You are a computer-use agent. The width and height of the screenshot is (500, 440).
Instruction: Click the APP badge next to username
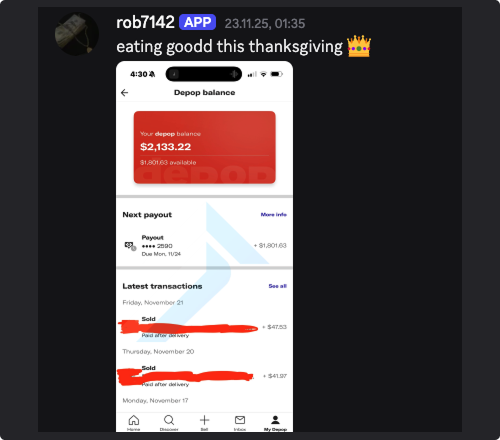[x=197, y=22]
